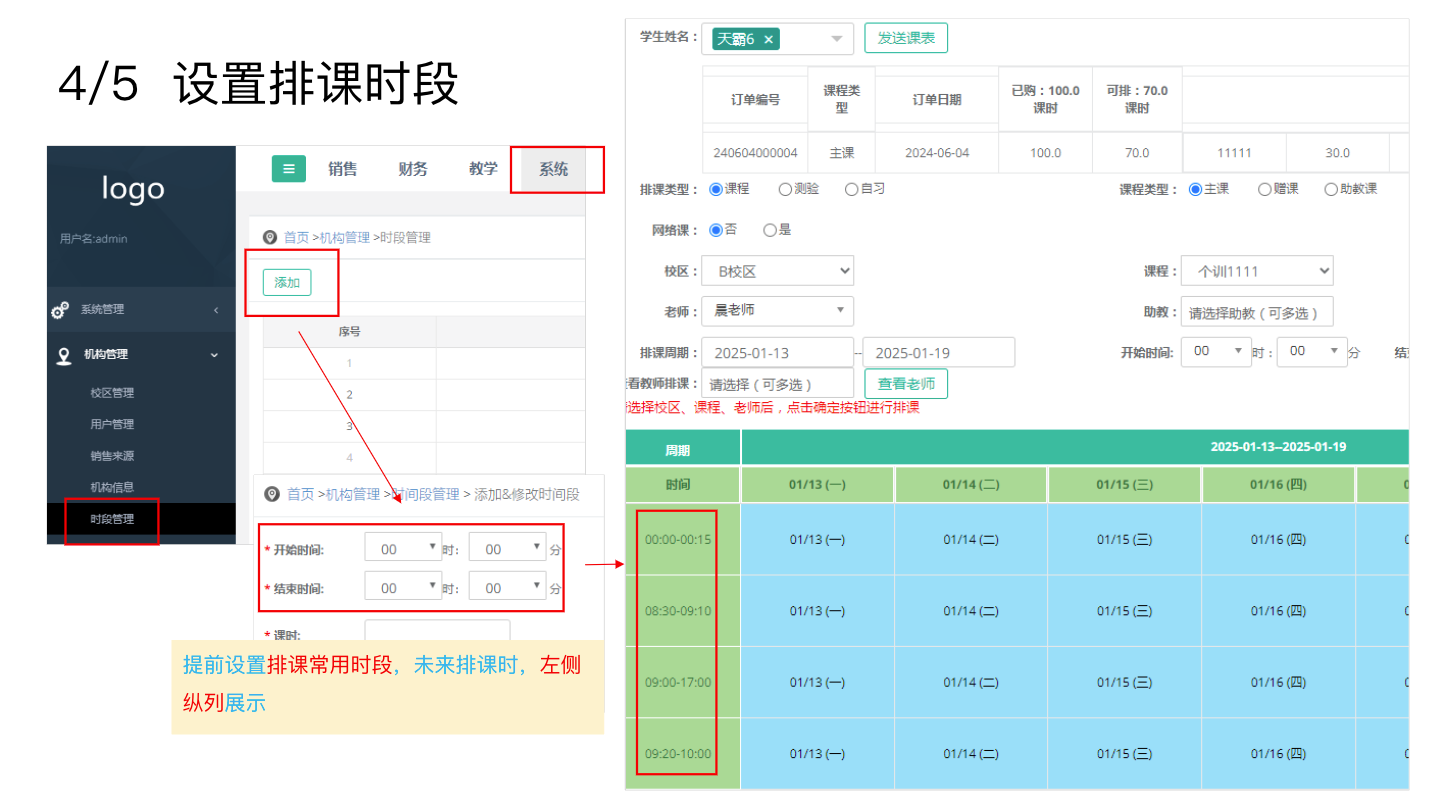
Task: Open 校区管理 in the sidebar
Action: pos(112,393)
